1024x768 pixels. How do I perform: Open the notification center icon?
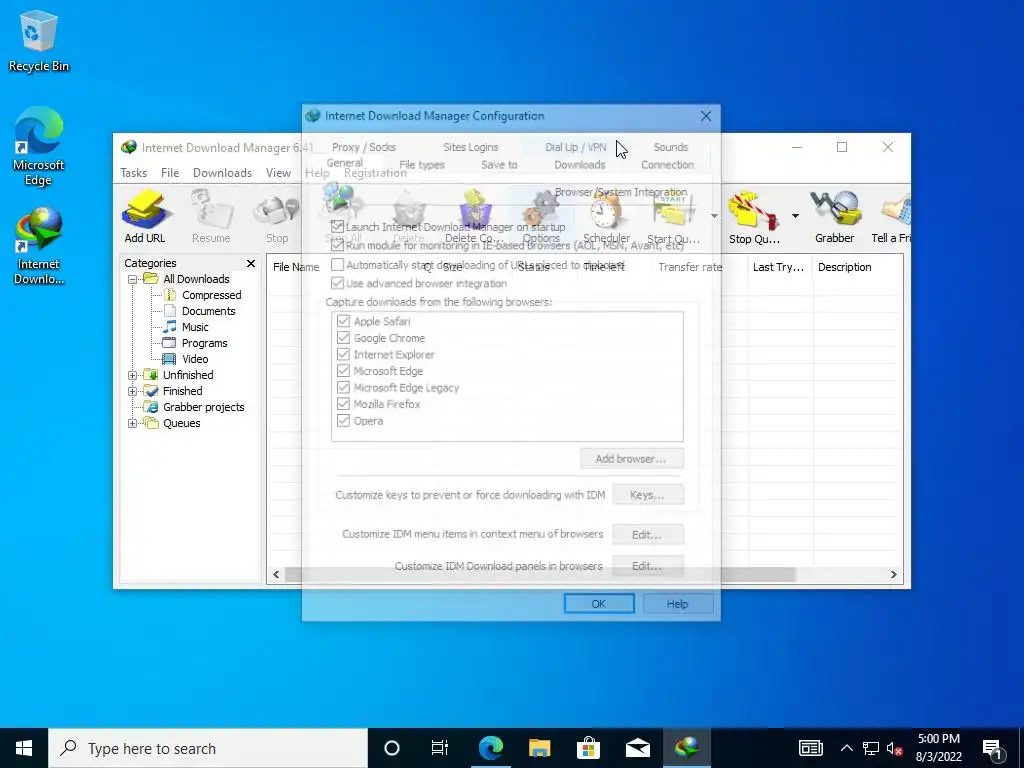(992, 748)
